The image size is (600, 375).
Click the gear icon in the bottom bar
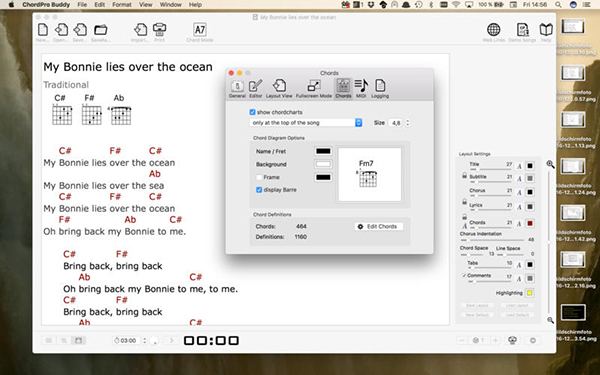pos(533,340)
